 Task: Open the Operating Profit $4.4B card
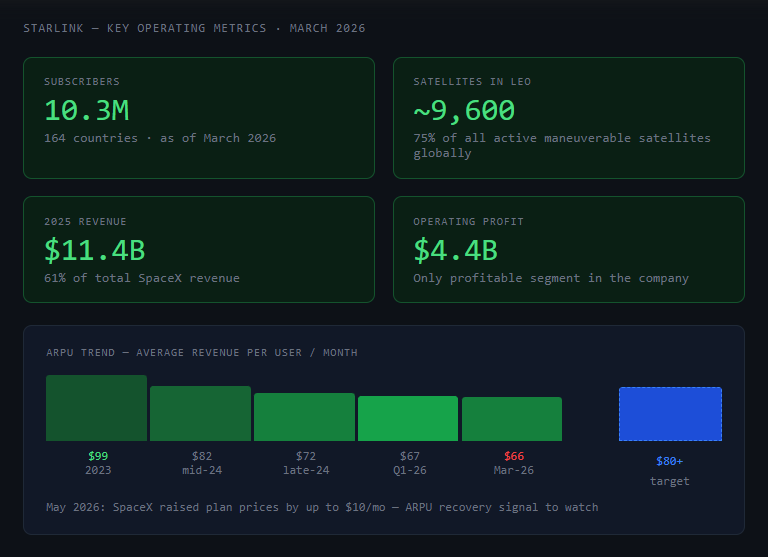[569, 249]
